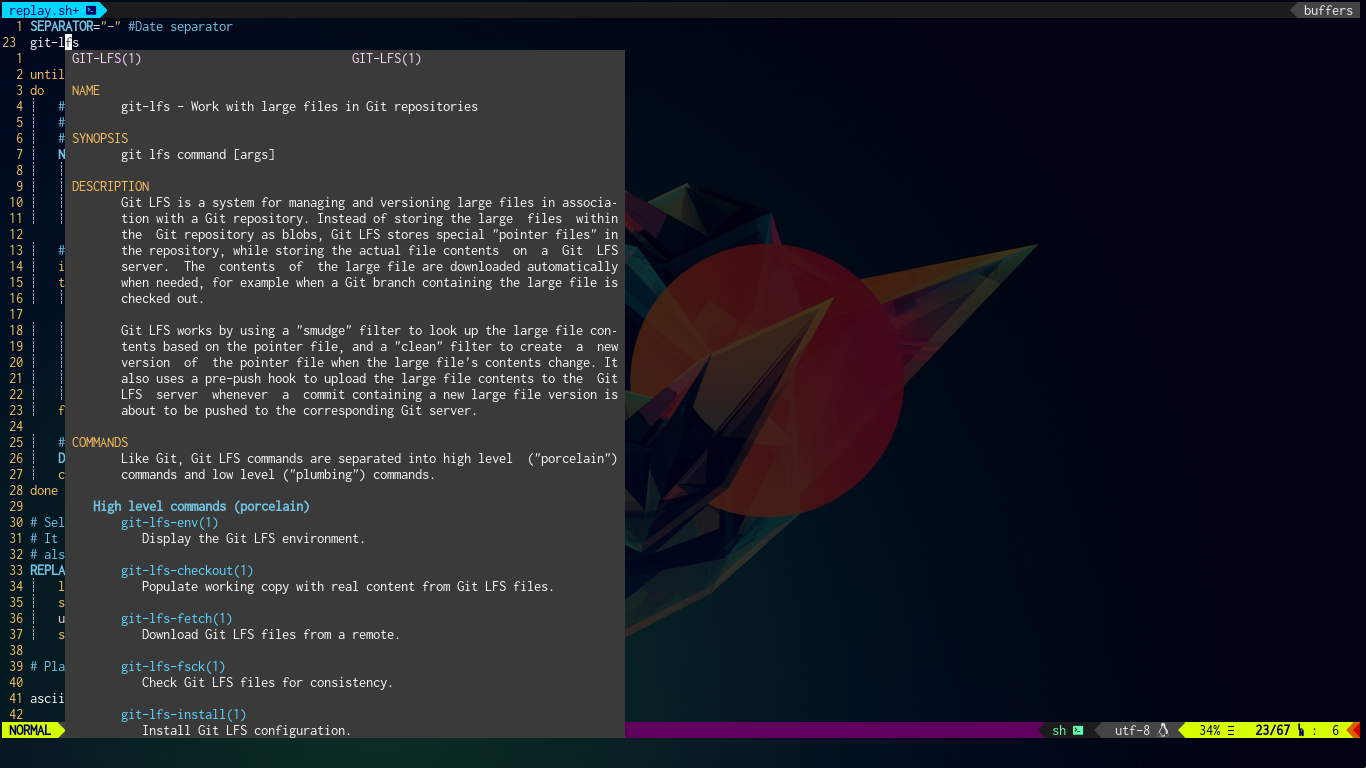The image size is (1366, 768).
Task: Click the 23/67 line position
Action: click(1272, 730)
